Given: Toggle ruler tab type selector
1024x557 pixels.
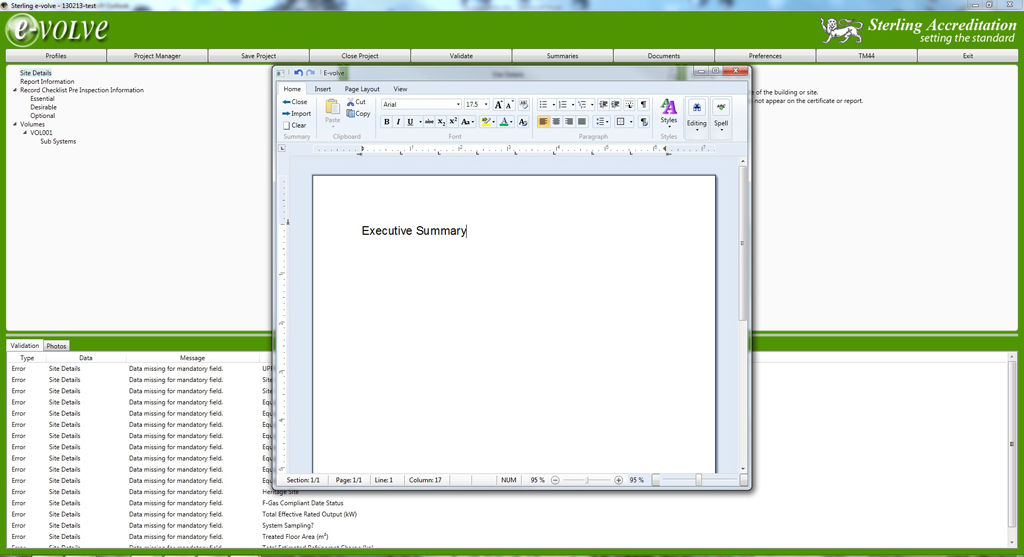Looking at the screenshot, I should (x=282, y=148).
